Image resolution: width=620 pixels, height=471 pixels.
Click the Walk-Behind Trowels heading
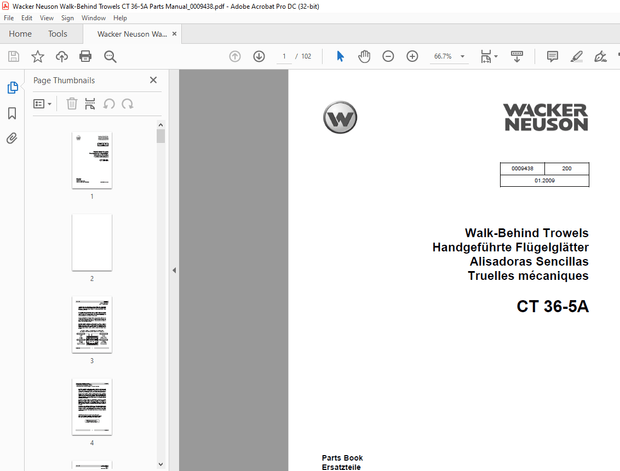tap(526, 233)
